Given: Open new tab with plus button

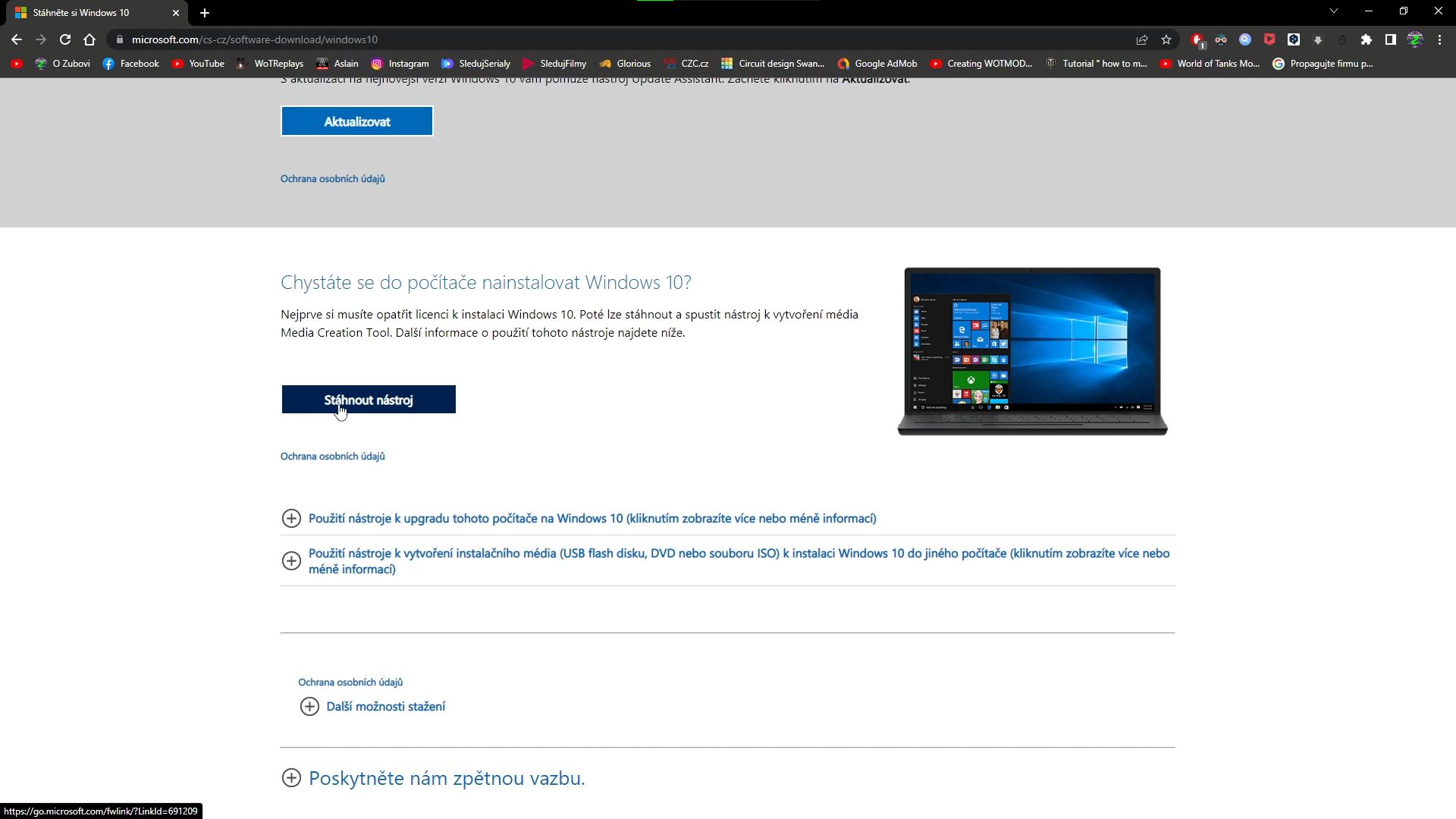Looking at the screenshot, I should point(205,13).
